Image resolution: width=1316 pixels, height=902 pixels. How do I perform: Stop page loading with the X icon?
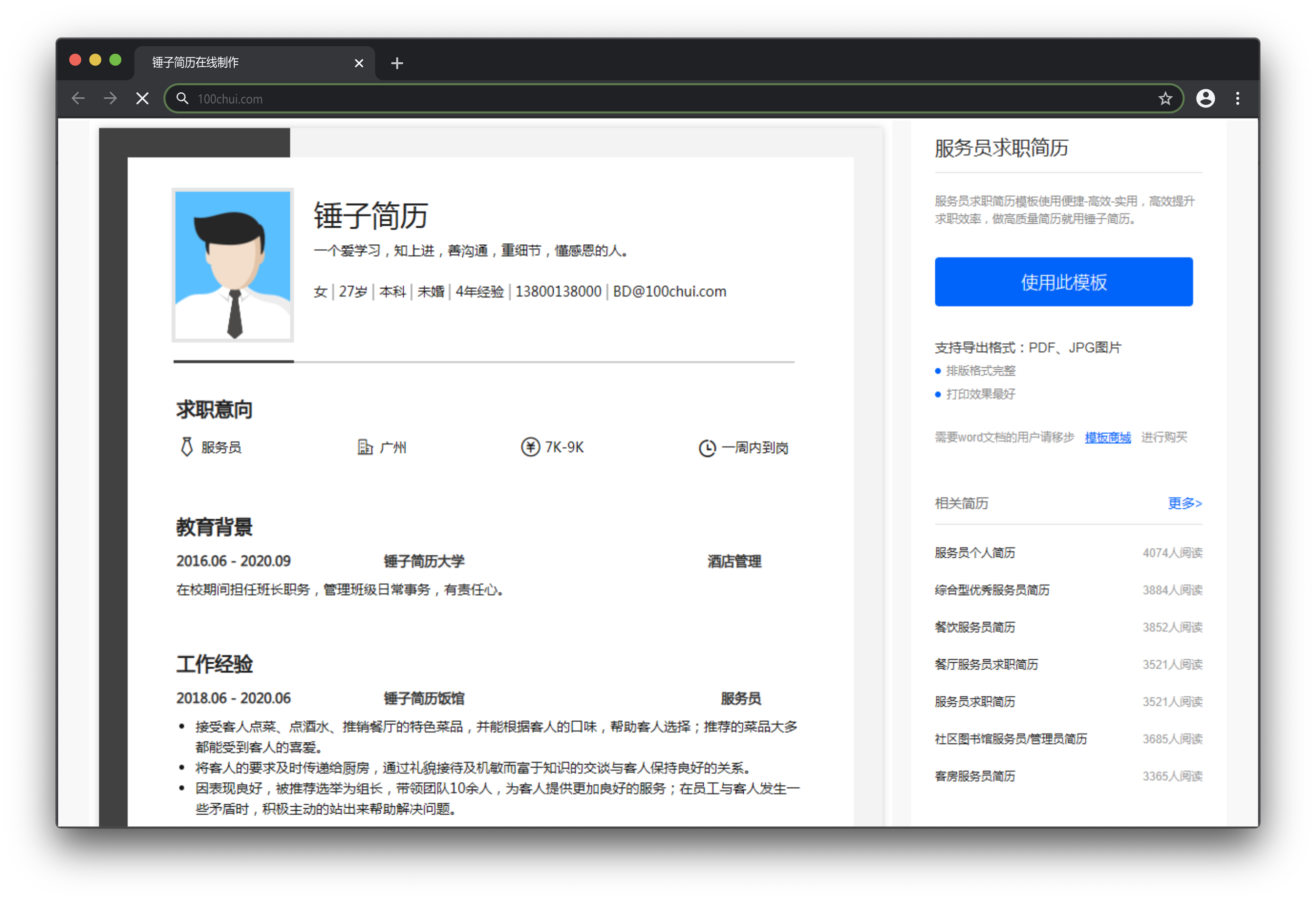[143, 99]
